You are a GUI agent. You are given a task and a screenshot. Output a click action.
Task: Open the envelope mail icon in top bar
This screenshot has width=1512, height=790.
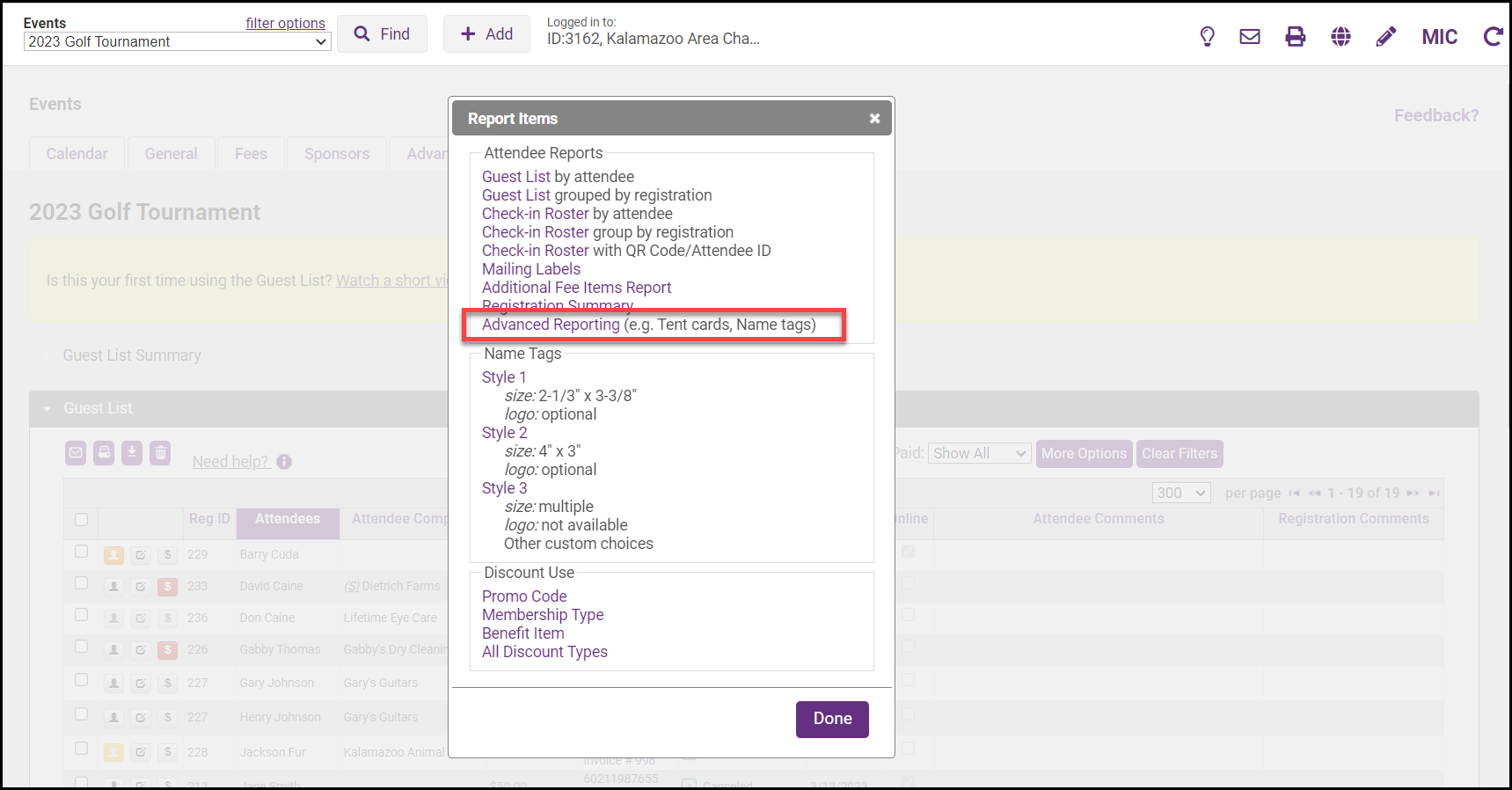(x=1250, y=36)
